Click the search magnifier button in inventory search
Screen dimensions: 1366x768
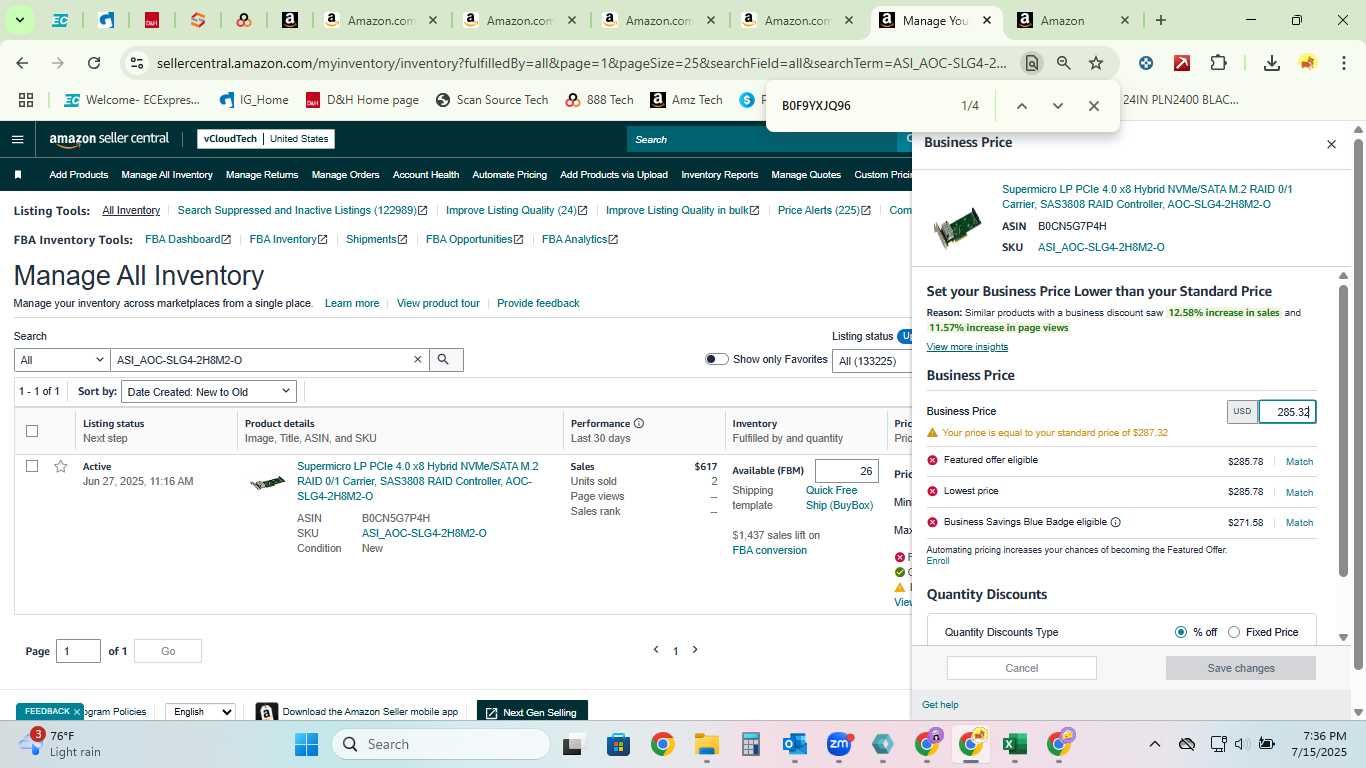tap(445, 360)
